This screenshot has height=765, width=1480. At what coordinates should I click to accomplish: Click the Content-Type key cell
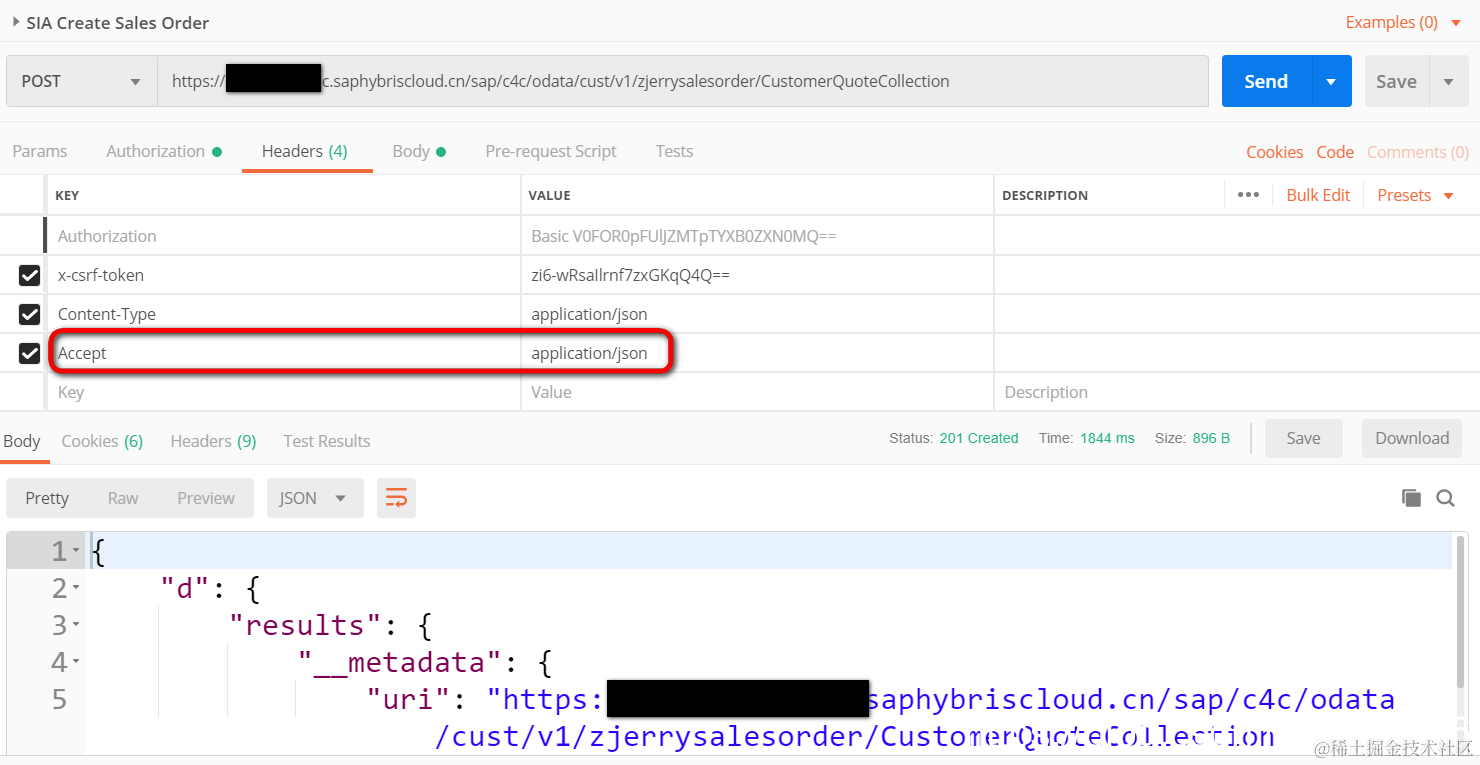[284, 314]
